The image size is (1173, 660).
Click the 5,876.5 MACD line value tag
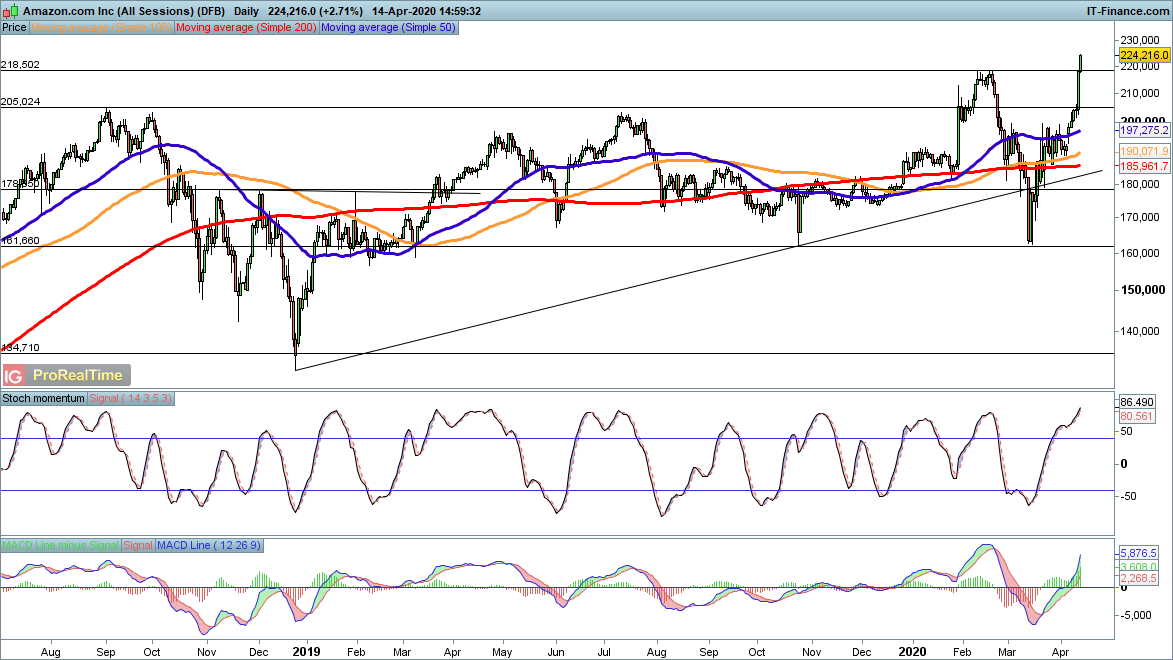point(1139,553)
